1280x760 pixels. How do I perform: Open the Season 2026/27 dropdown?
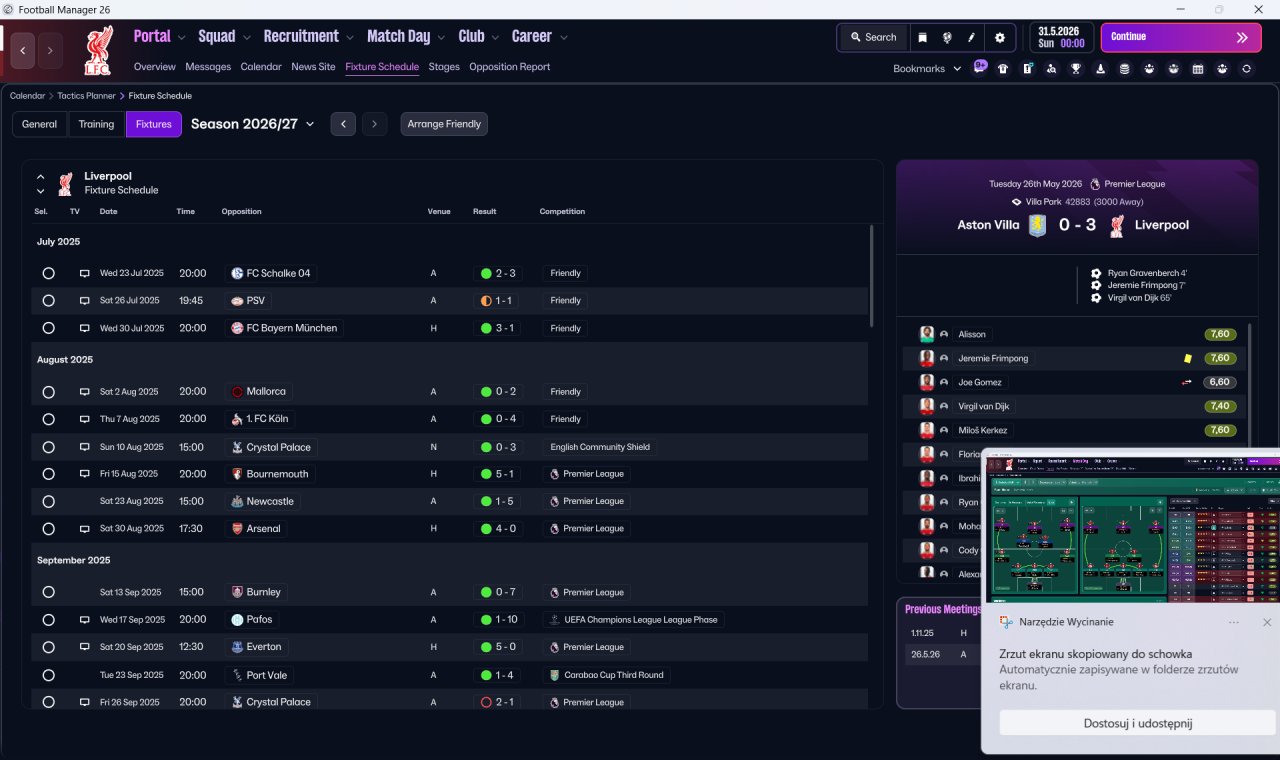click(x=253, y=124)
